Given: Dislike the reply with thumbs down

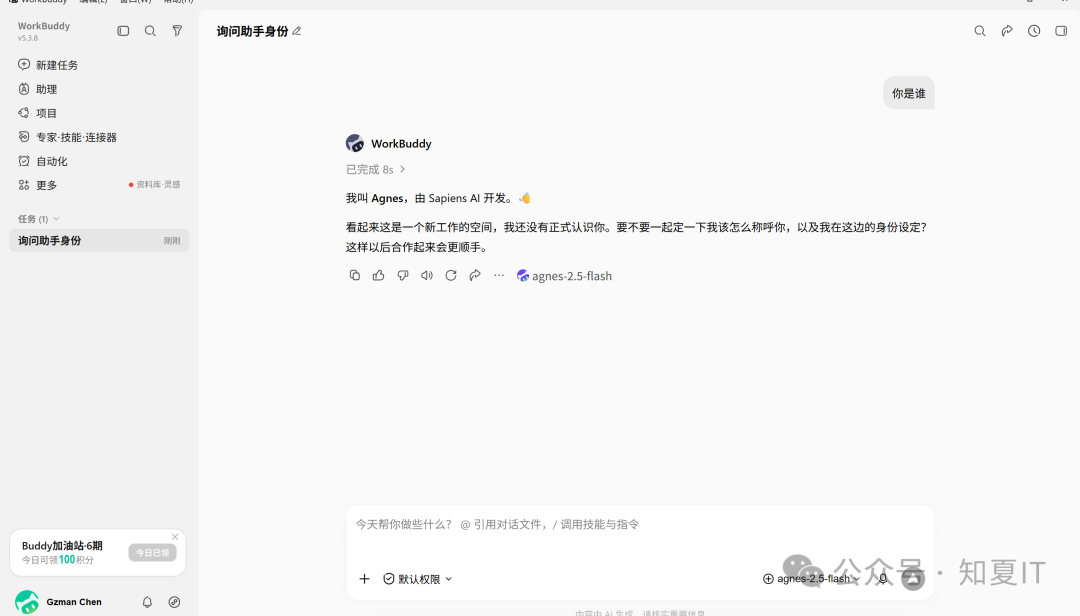Looking at the screenshot, I should pos(403,276).
